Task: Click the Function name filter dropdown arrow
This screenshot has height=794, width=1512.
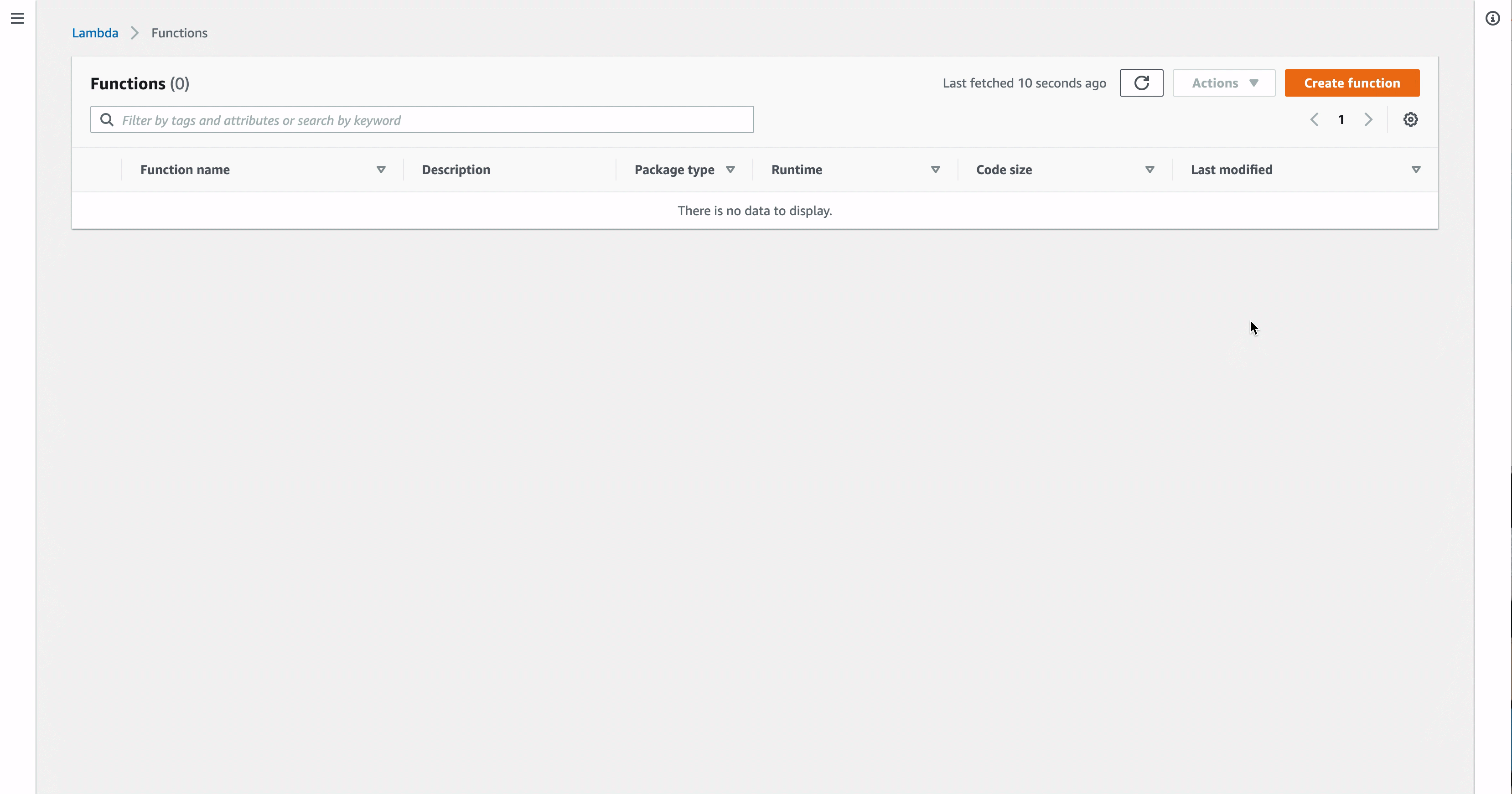Action: [x=381, y=169]
